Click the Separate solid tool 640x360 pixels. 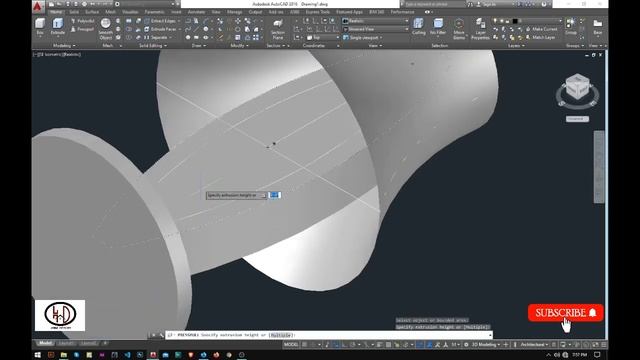(158, 38)
